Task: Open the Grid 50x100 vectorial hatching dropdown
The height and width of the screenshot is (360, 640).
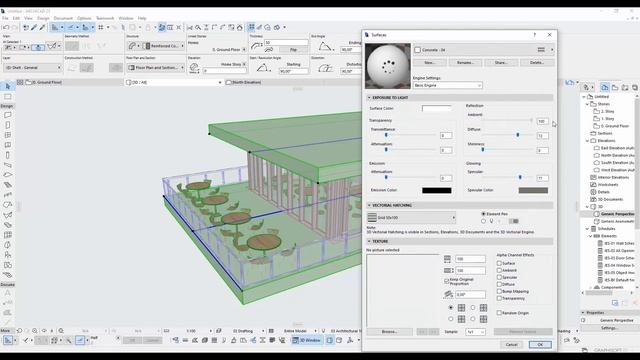Action: pyautogui.click(x=411, y=218)
